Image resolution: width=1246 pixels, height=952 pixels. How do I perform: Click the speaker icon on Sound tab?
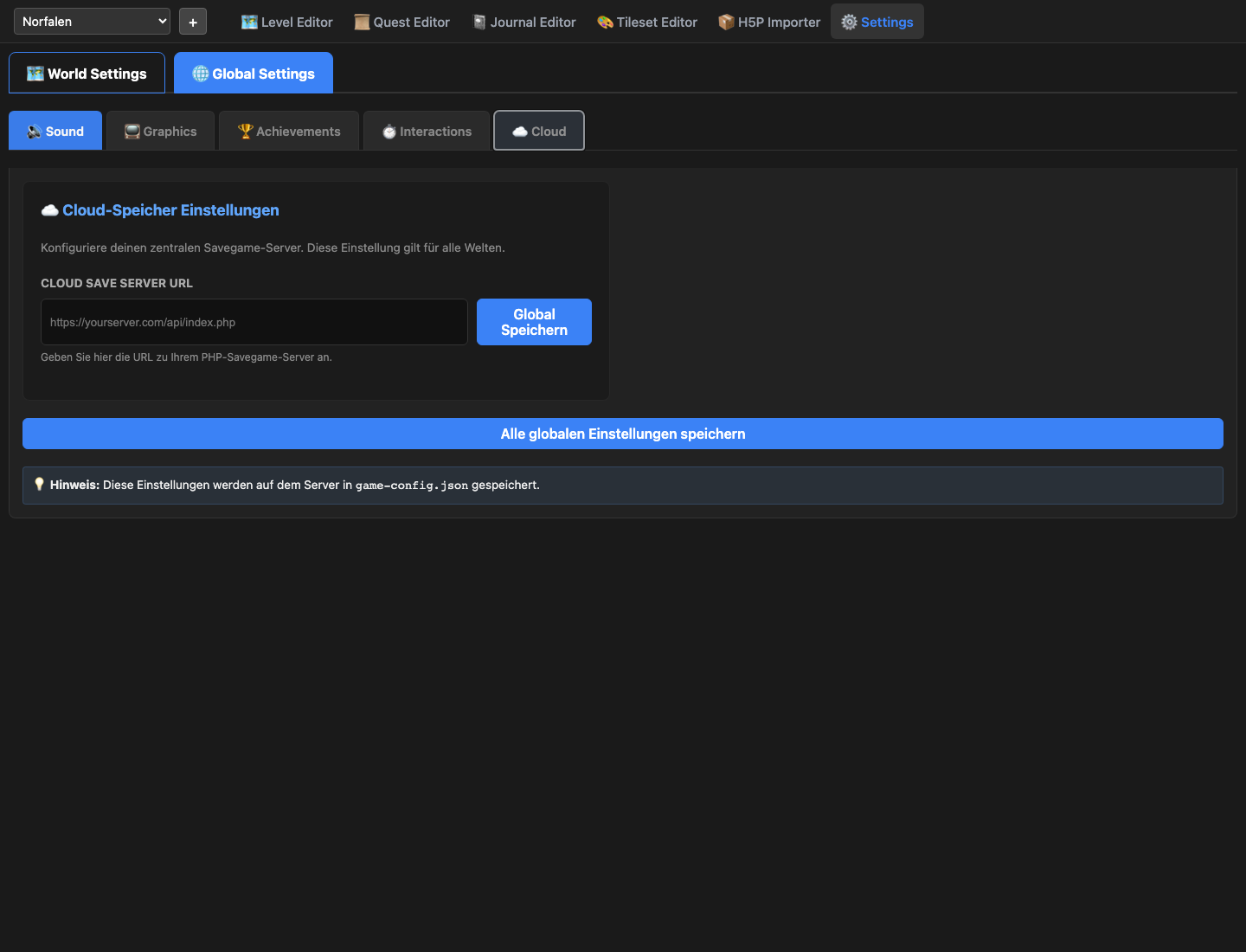click(x=35, y=132)
